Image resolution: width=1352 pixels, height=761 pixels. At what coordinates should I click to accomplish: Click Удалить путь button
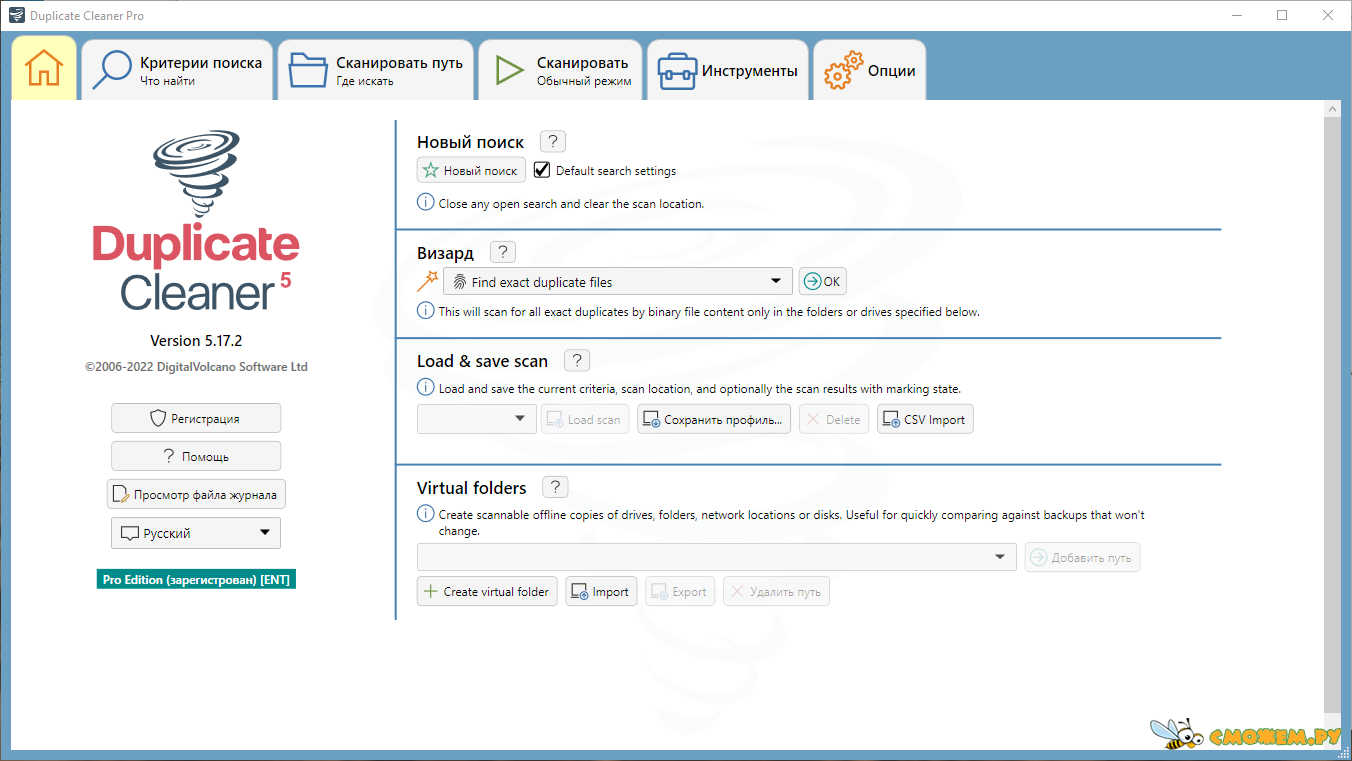point(776,591)
